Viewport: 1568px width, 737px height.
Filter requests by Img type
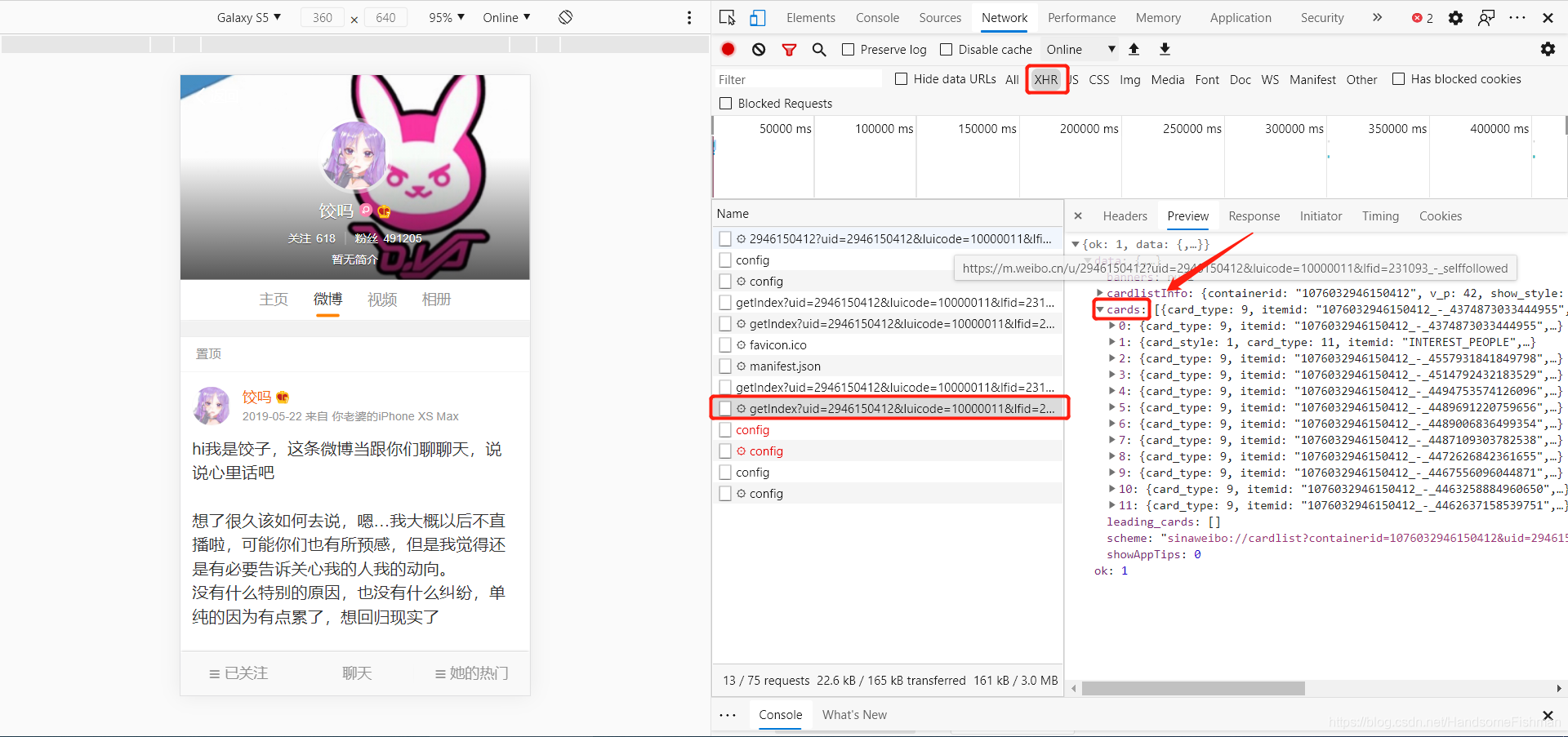tap(1130, 79)
